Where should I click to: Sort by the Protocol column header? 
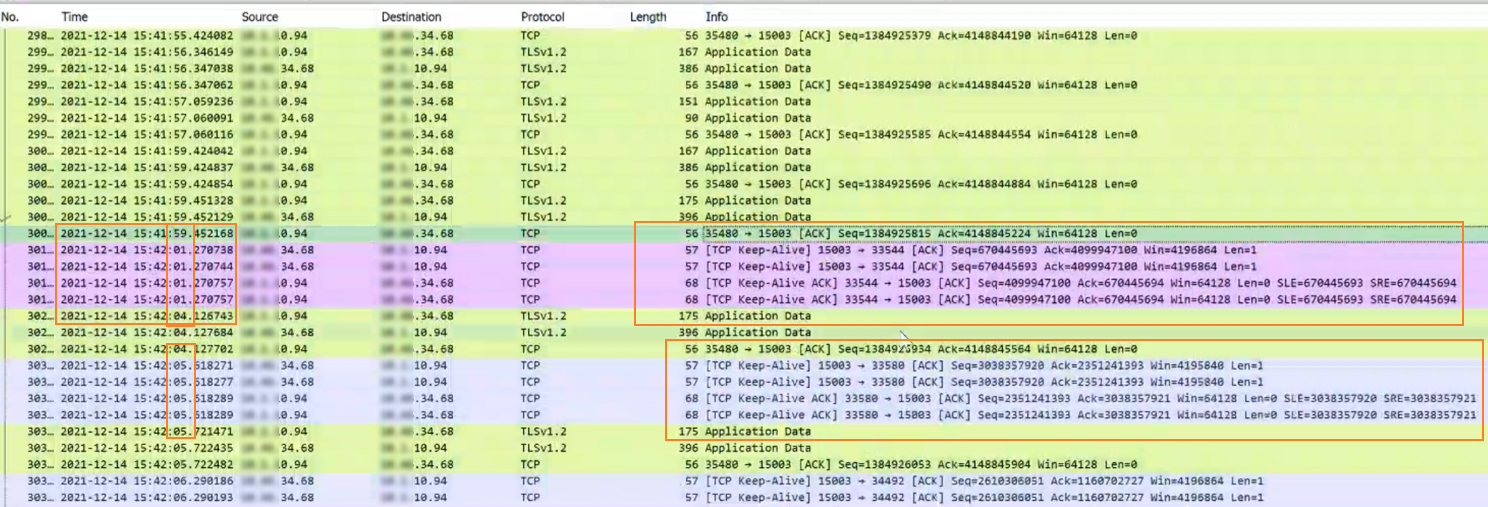click(542, 17)
